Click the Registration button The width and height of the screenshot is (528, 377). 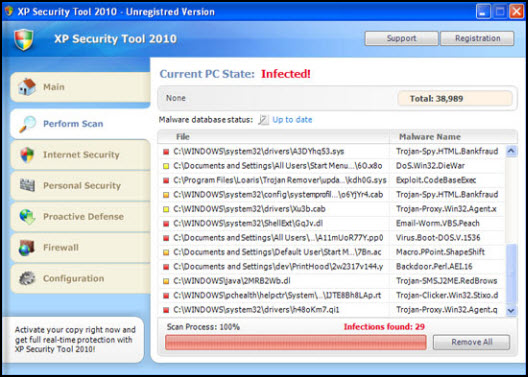click(x=477, y=38)
